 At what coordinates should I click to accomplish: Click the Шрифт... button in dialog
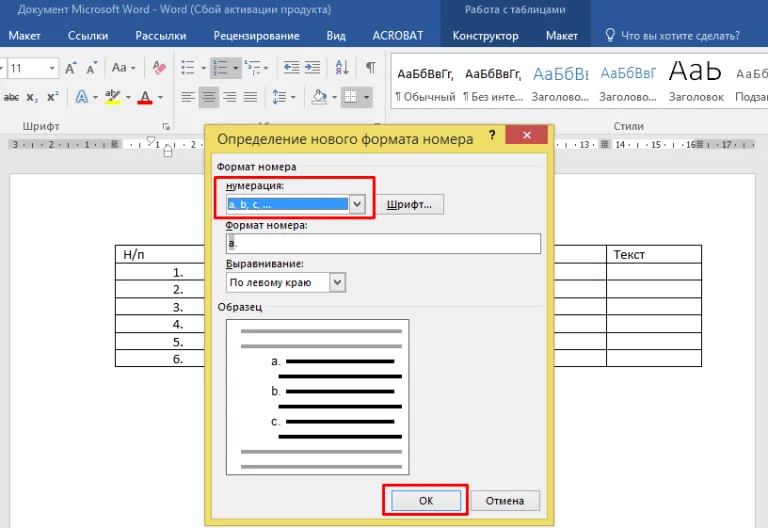click(x=409, y=204)
